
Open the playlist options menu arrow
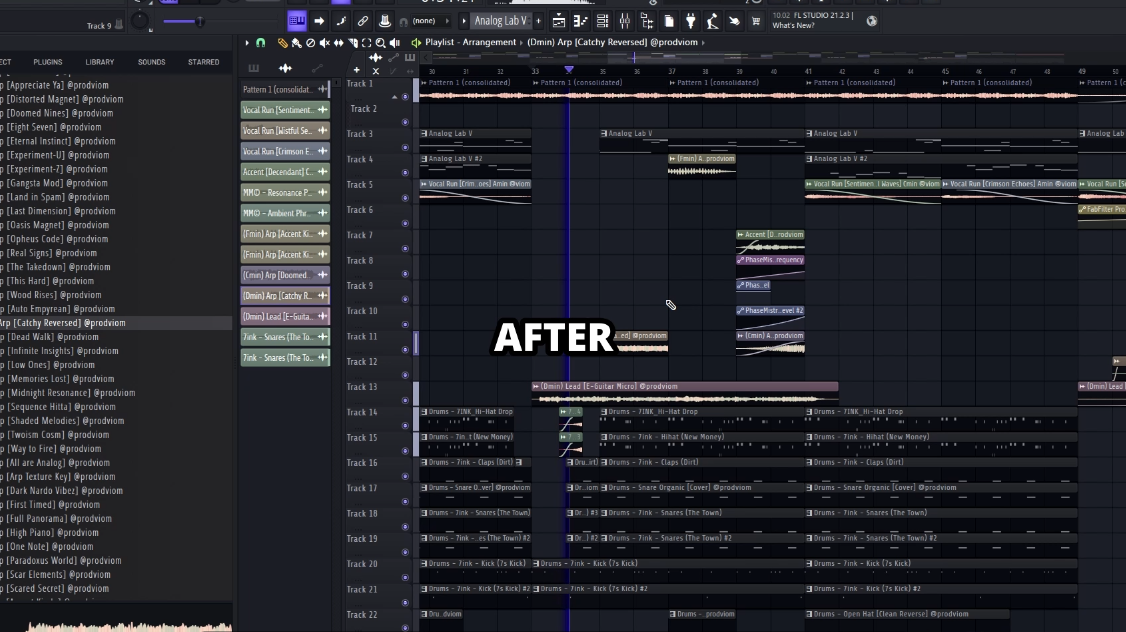[247, 43]
